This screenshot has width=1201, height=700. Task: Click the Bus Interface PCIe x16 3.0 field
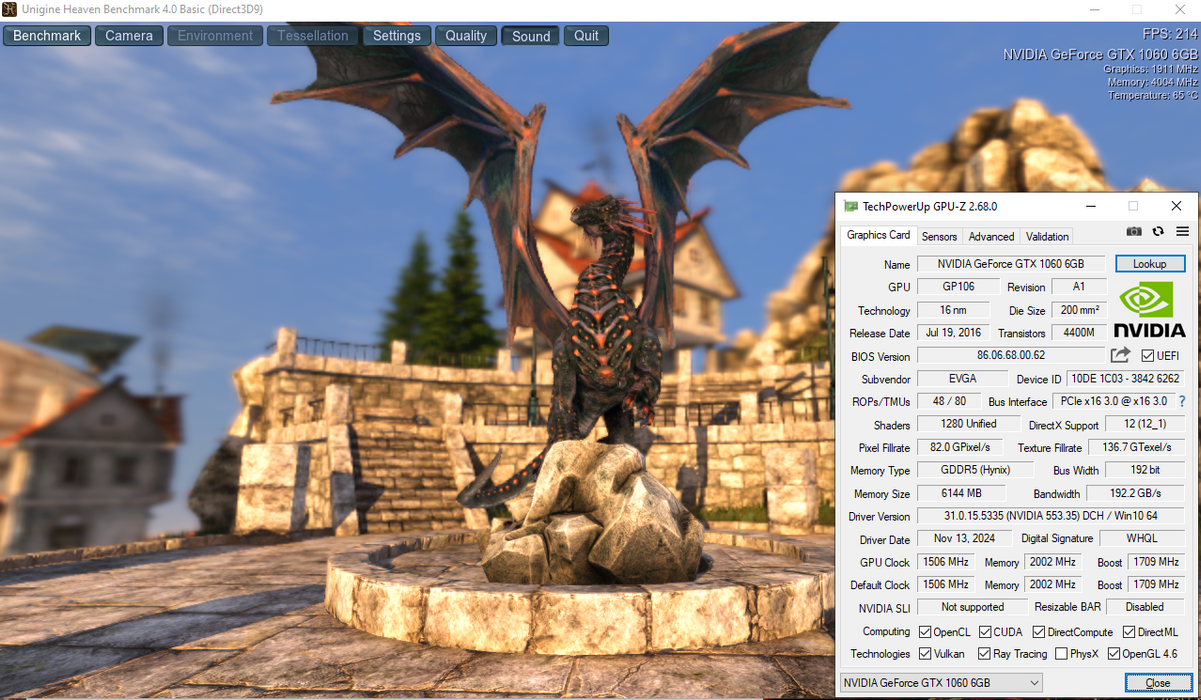tap(1113, 401)
